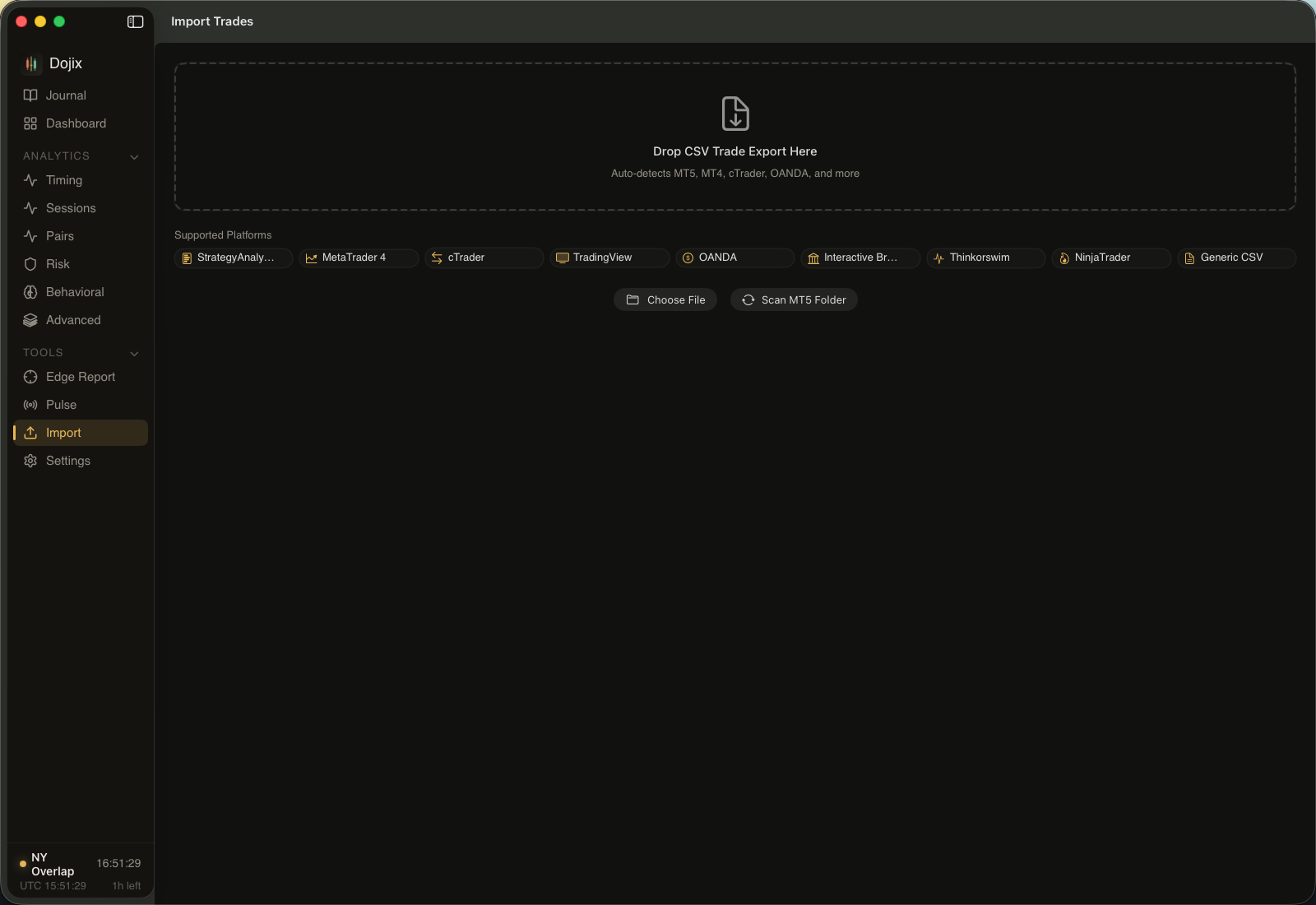
Task: Click the Dojix logo icon
Action: 31,63
